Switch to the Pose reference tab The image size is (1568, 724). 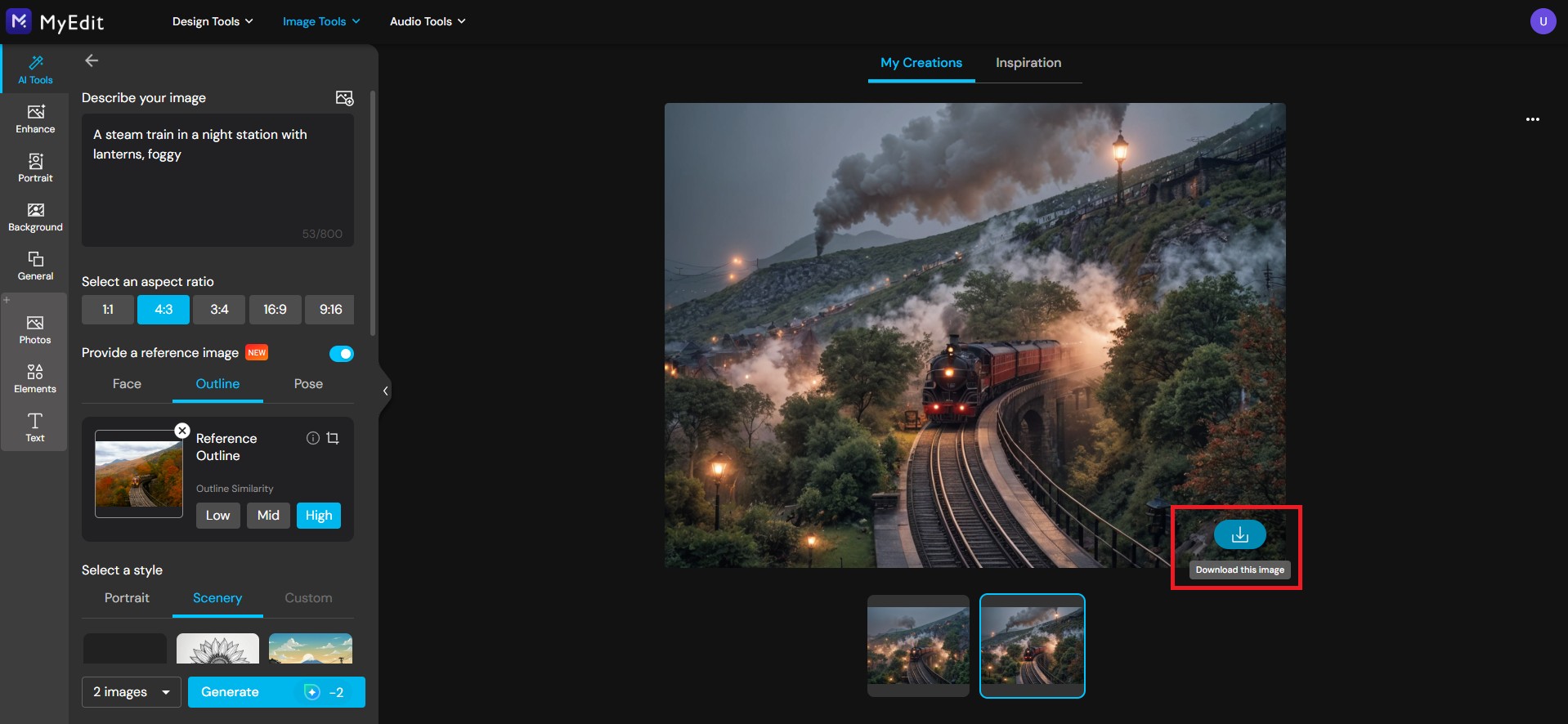[308, 384]
